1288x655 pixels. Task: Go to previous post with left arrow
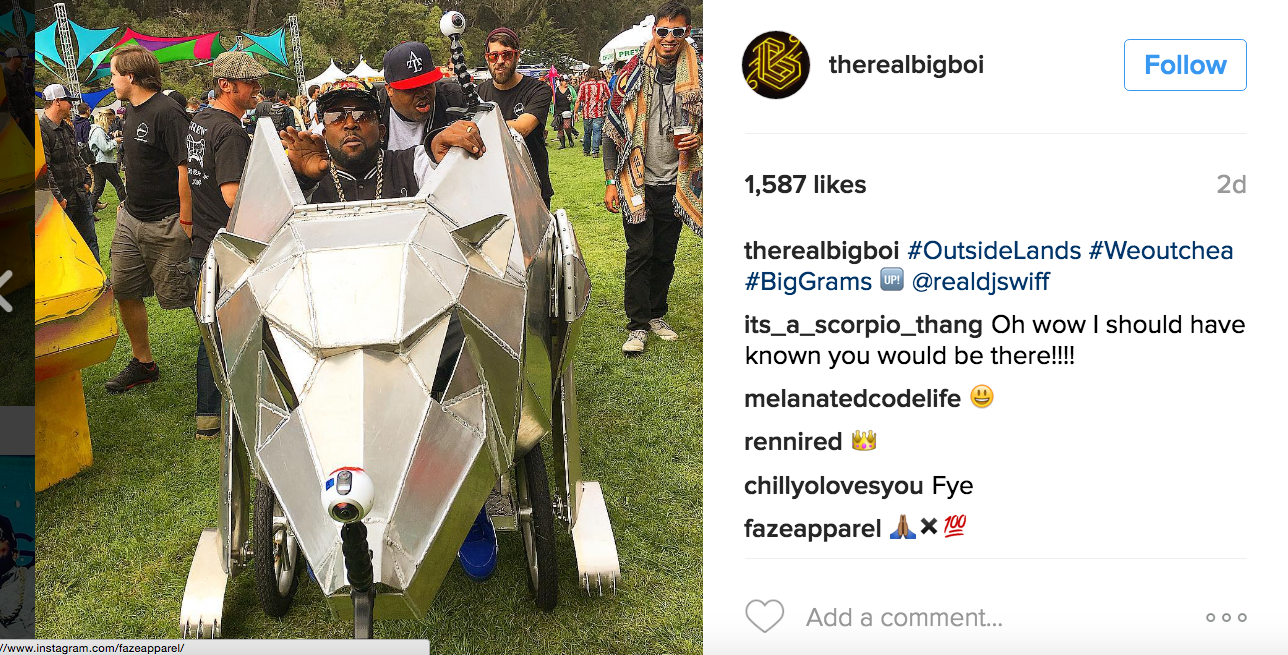(x=5, y=290)
